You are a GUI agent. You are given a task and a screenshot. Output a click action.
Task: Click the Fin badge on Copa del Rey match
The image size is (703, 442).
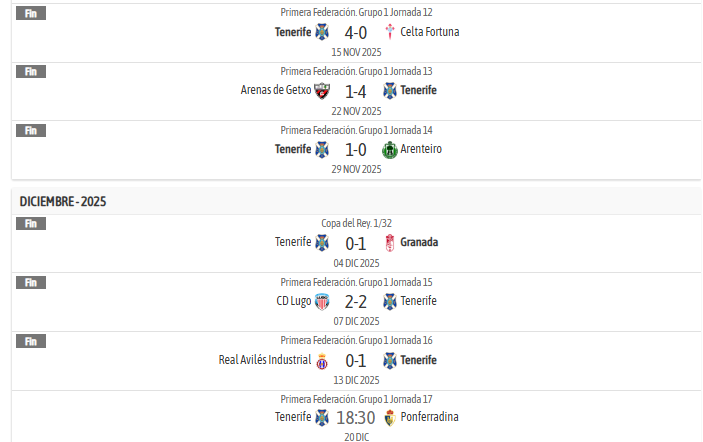(x=31, y=223)
